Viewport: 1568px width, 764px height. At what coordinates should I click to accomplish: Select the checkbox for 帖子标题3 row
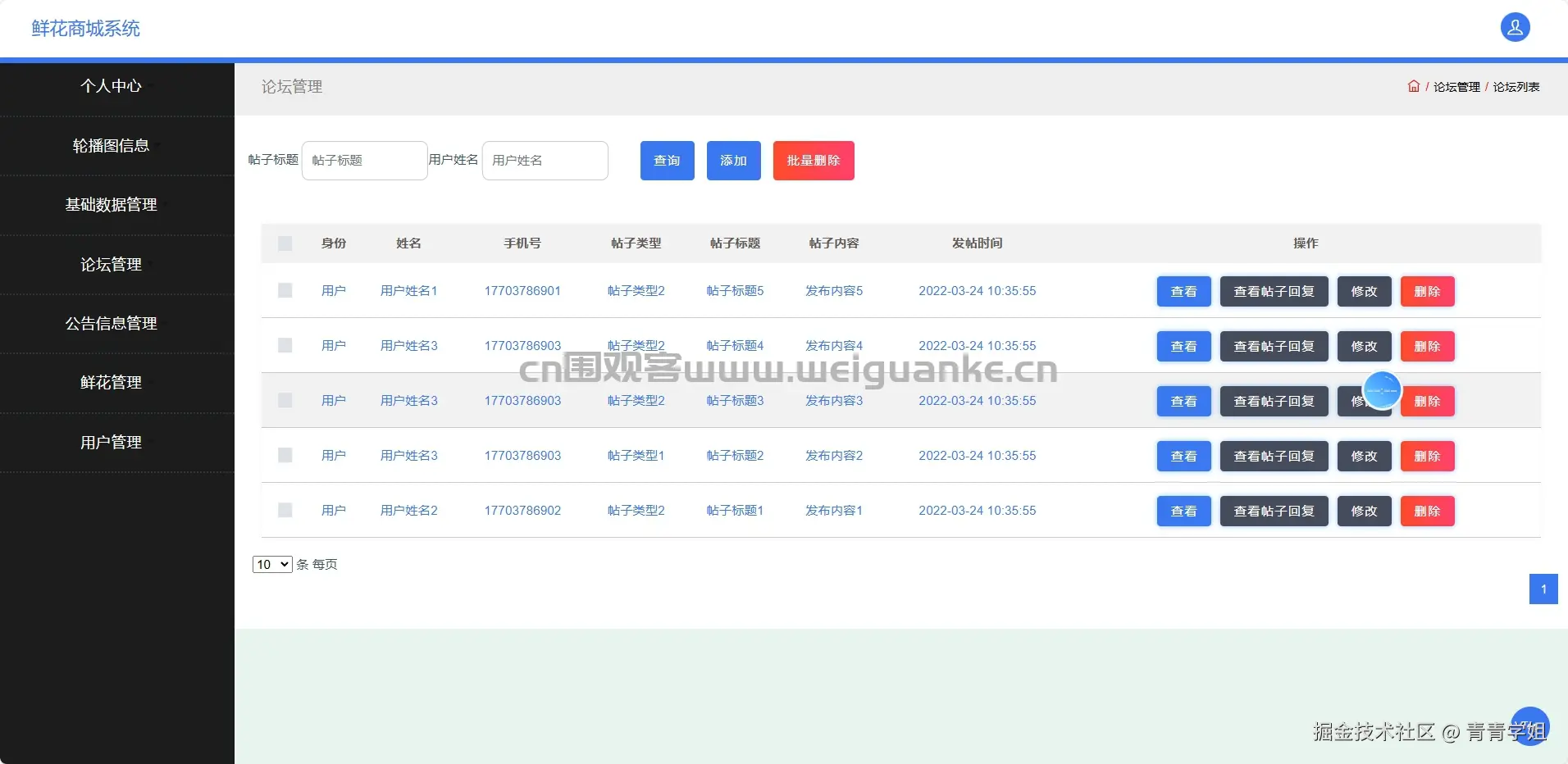pyautogui.click(x=285, y=400)
